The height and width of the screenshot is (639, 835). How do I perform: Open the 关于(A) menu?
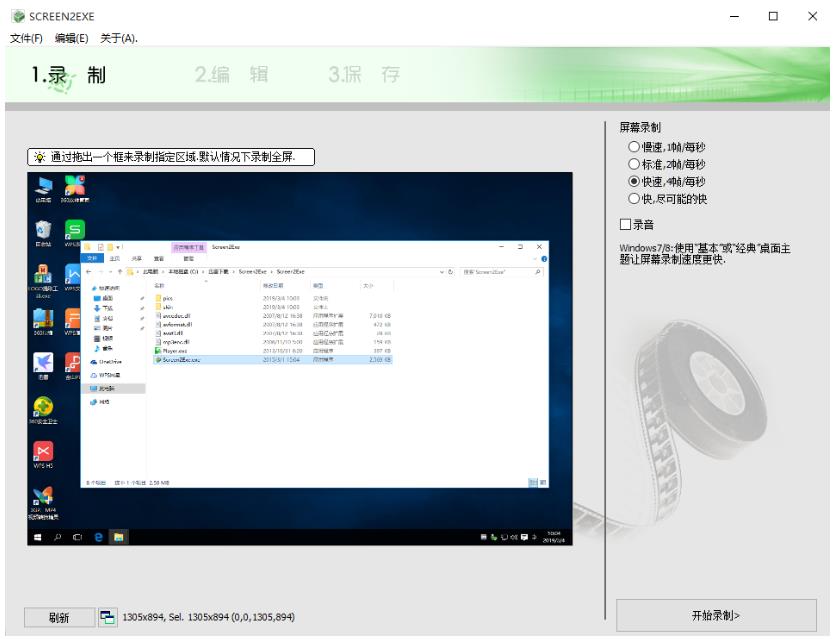tap(119, 38)
